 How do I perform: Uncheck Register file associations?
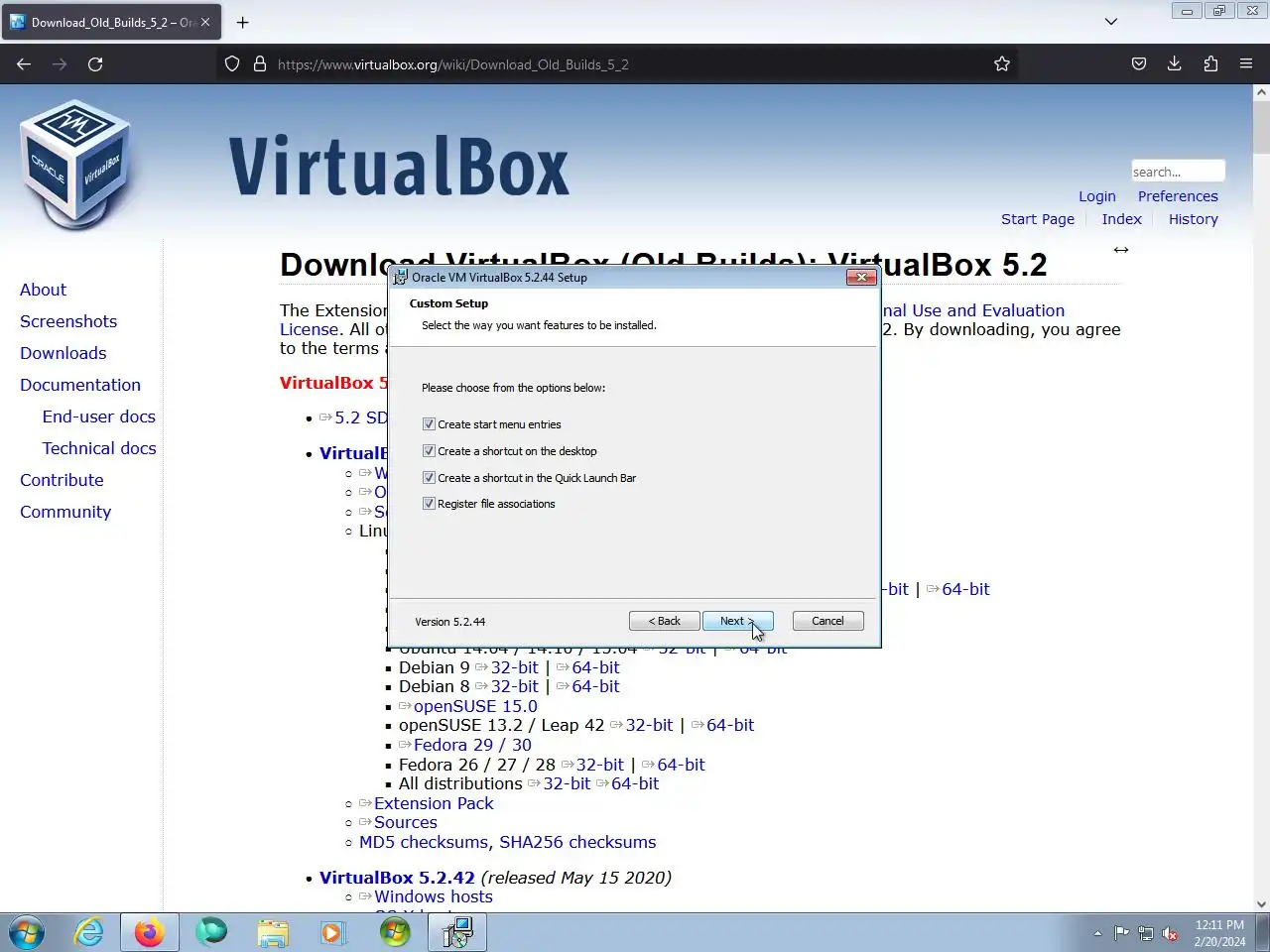429,504
